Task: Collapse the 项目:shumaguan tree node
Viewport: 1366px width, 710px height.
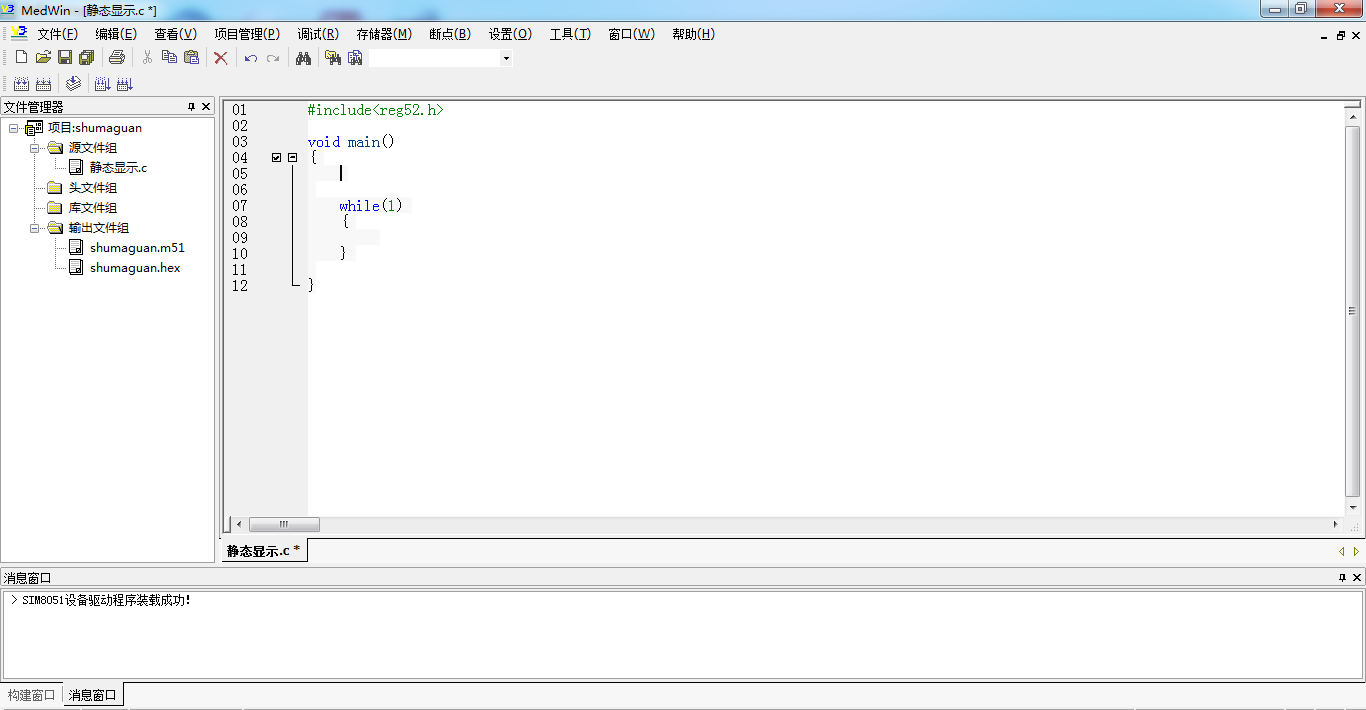Action: pos(14,128)
